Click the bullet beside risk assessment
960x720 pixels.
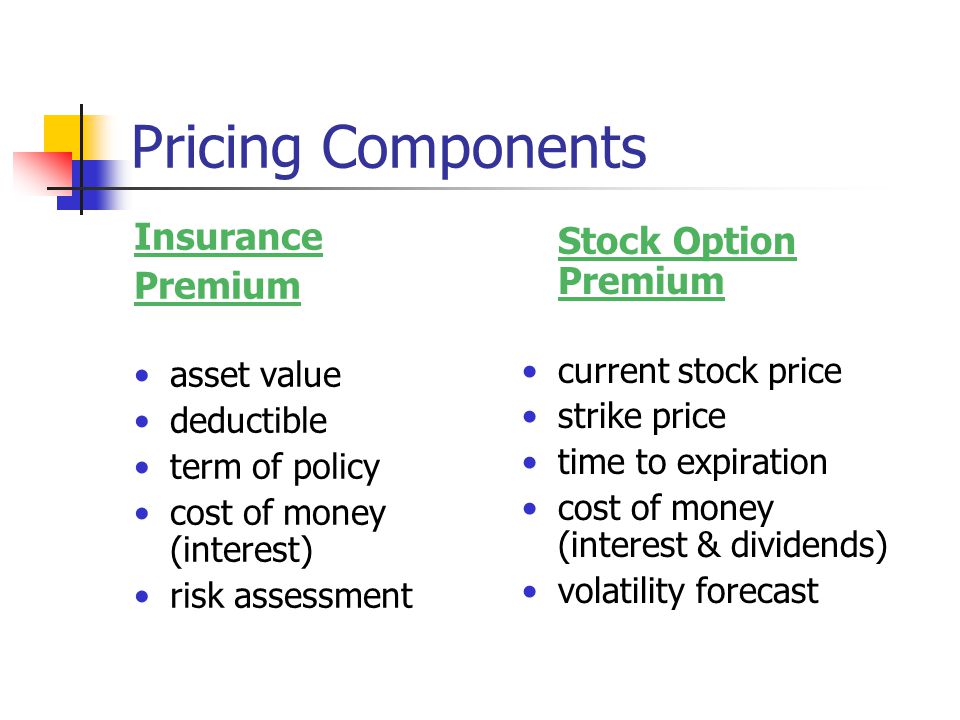coord(142,596)
